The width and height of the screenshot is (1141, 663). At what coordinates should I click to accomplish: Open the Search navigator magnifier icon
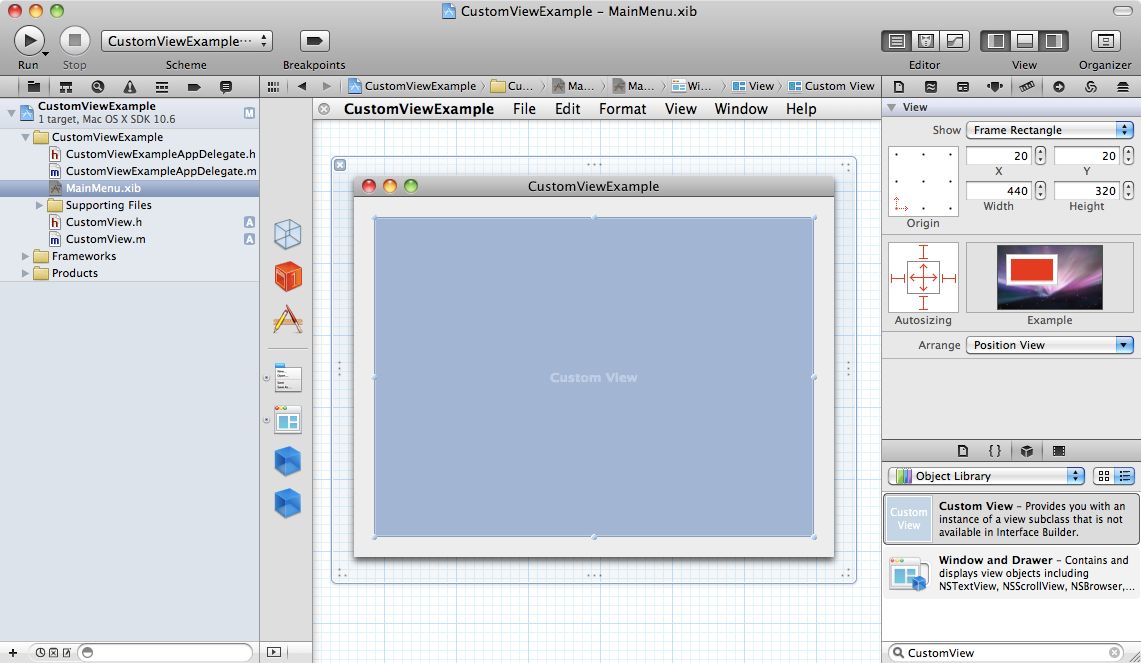98,87
